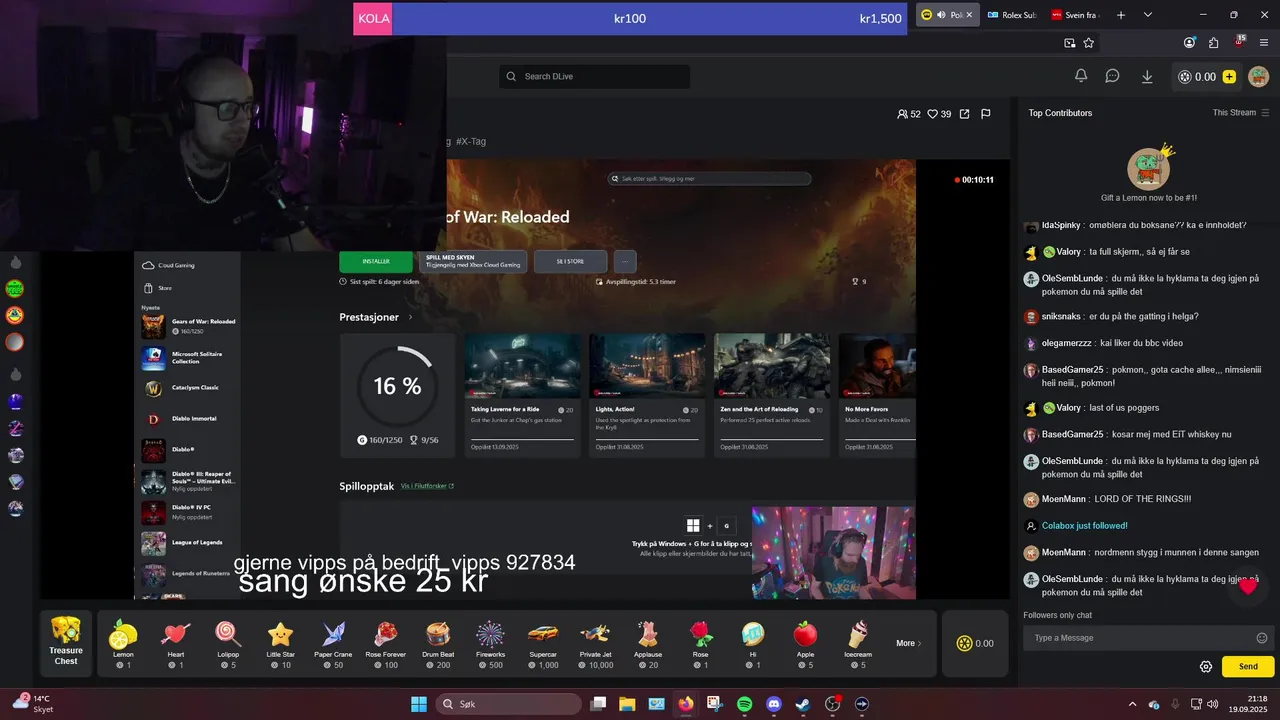
Task: Open the This Stream contributors dropdown
Action: [1241, 113]
